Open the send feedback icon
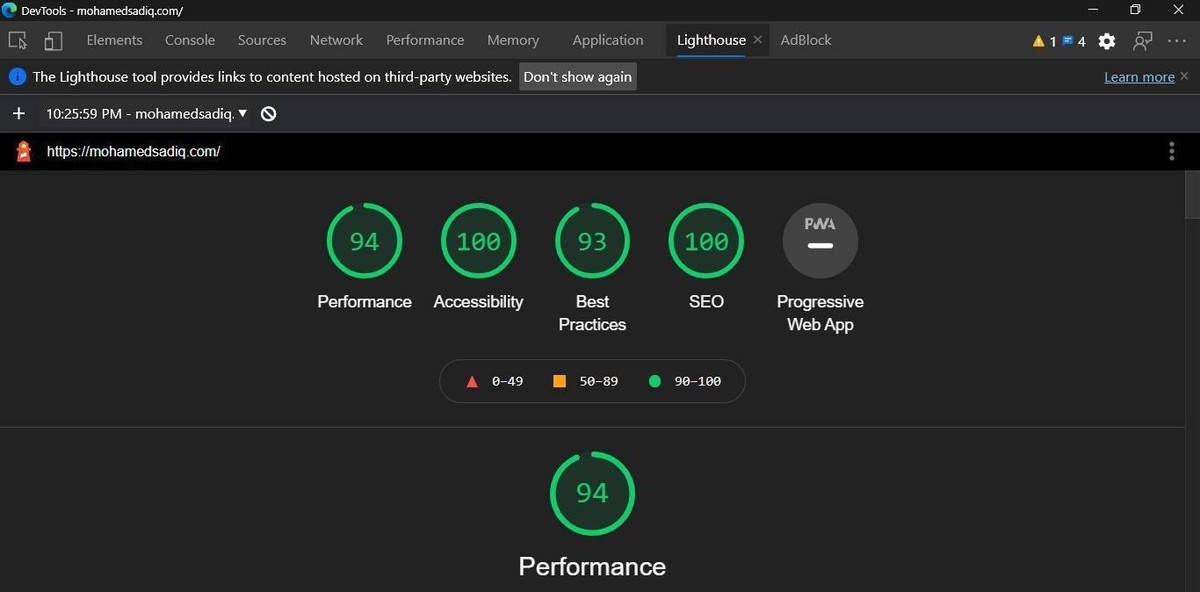 point(1142,41)
